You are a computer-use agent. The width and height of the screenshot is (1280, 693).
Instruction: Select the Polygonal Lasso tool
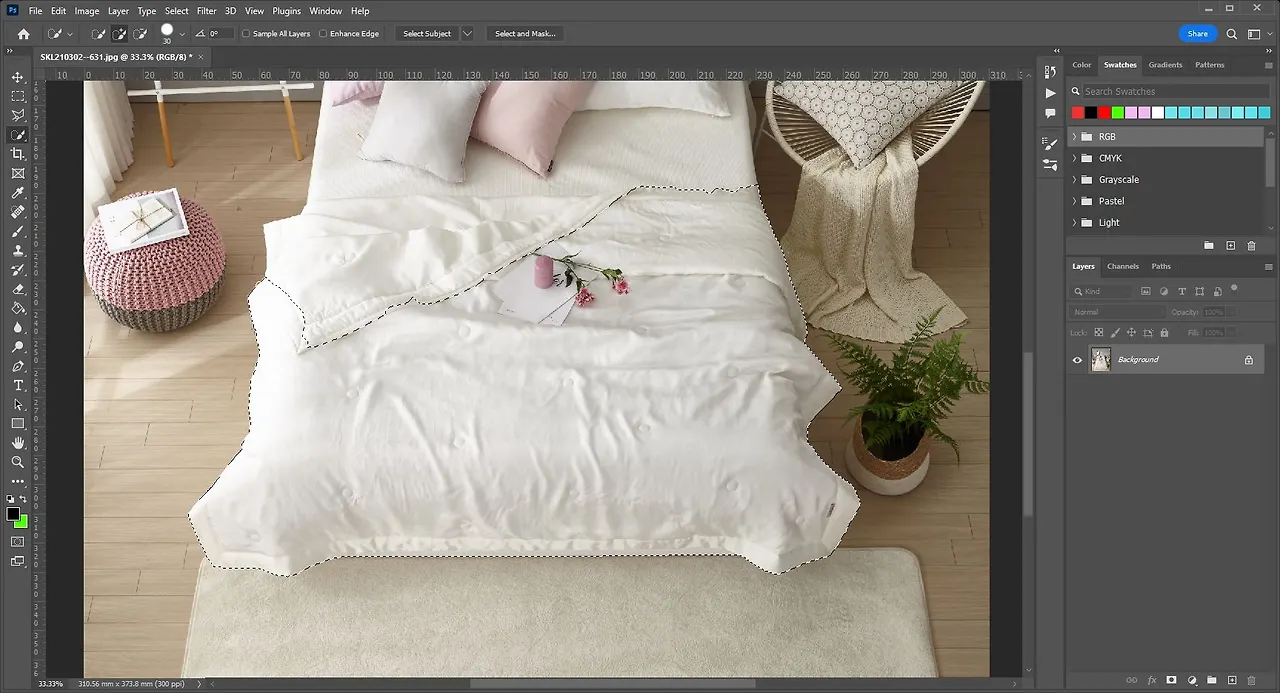pyautogui.click(x=18, y=115)
